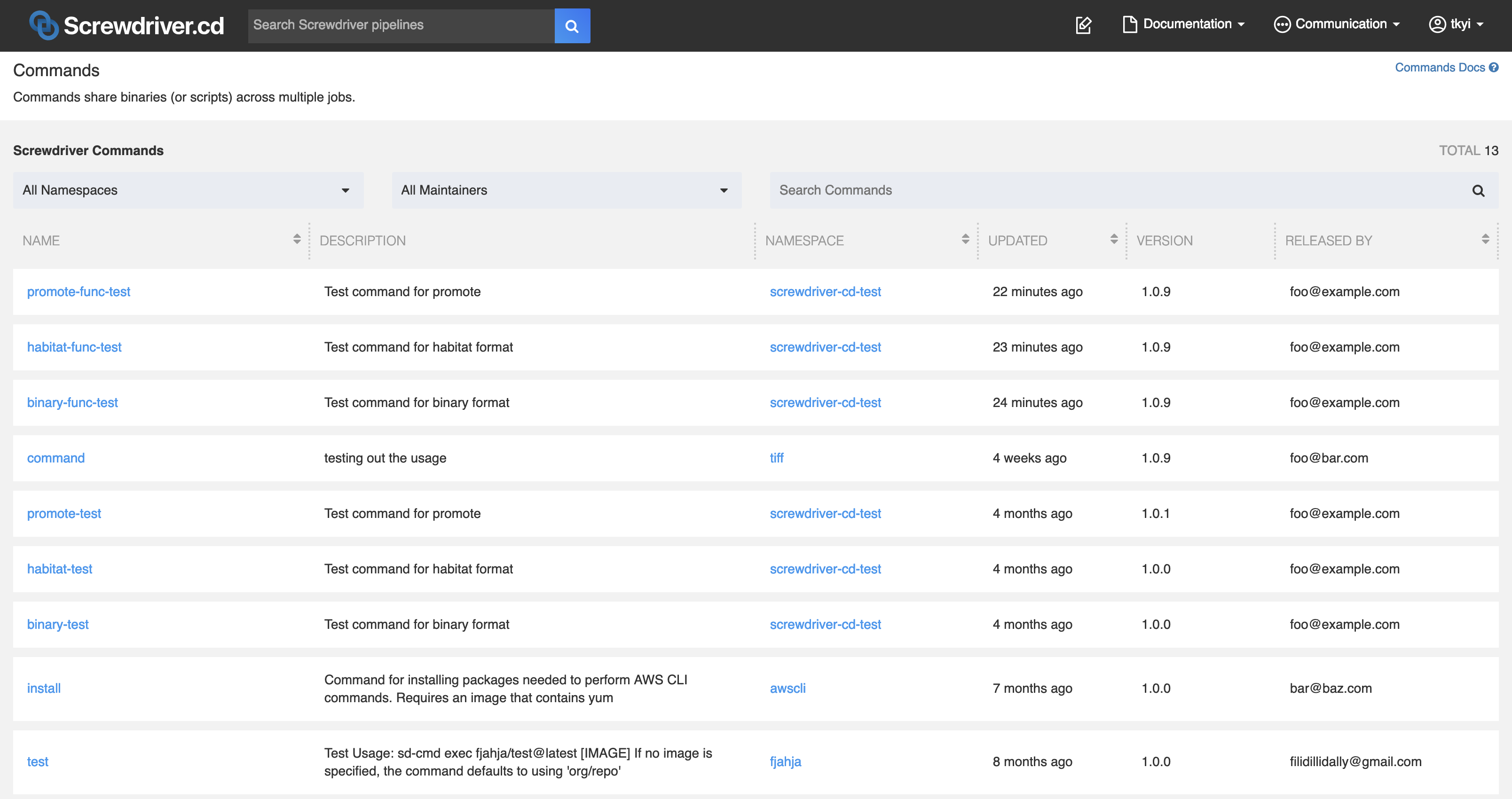Click the '7 months ago' cell
Screen dimensions: 1512x799
[x=1032, y=688]
